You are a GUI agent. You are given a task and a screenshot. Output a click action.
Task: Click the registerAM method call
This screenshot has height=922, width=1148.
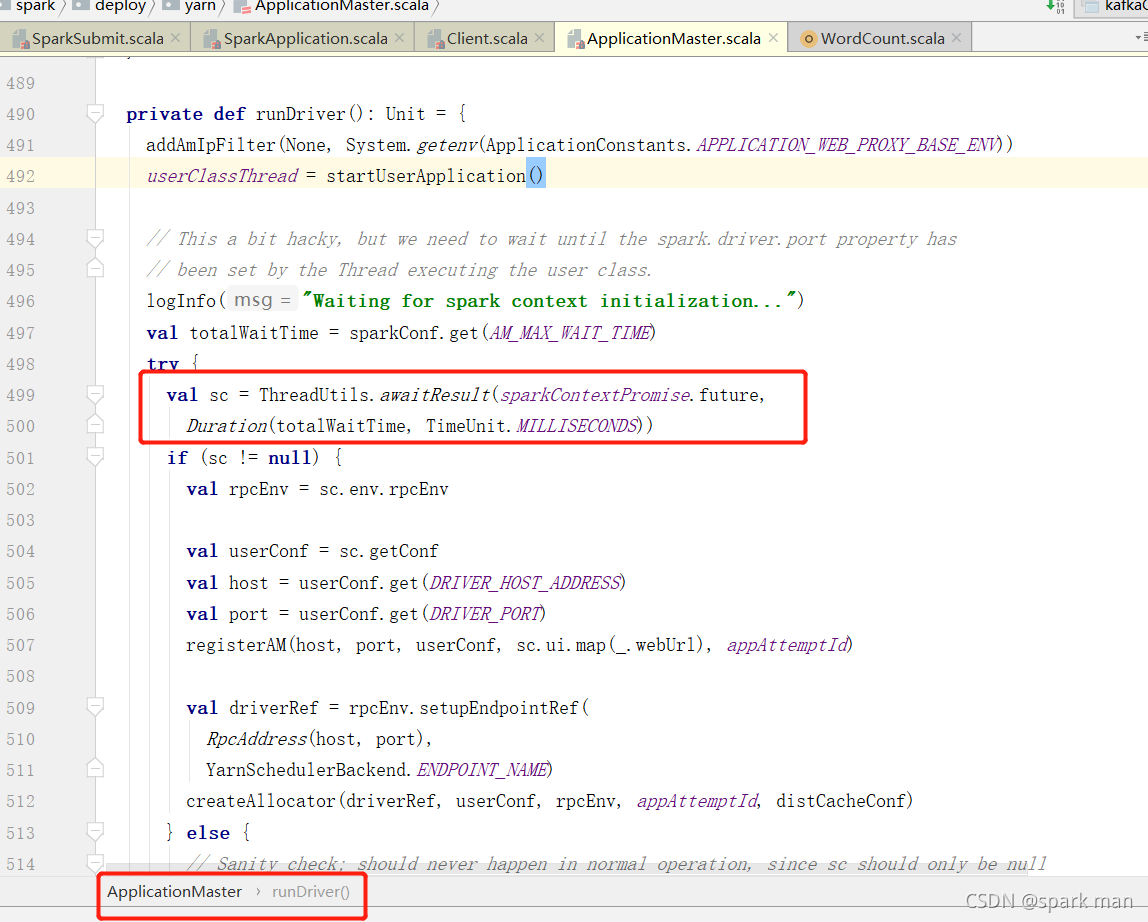(236, 645)
